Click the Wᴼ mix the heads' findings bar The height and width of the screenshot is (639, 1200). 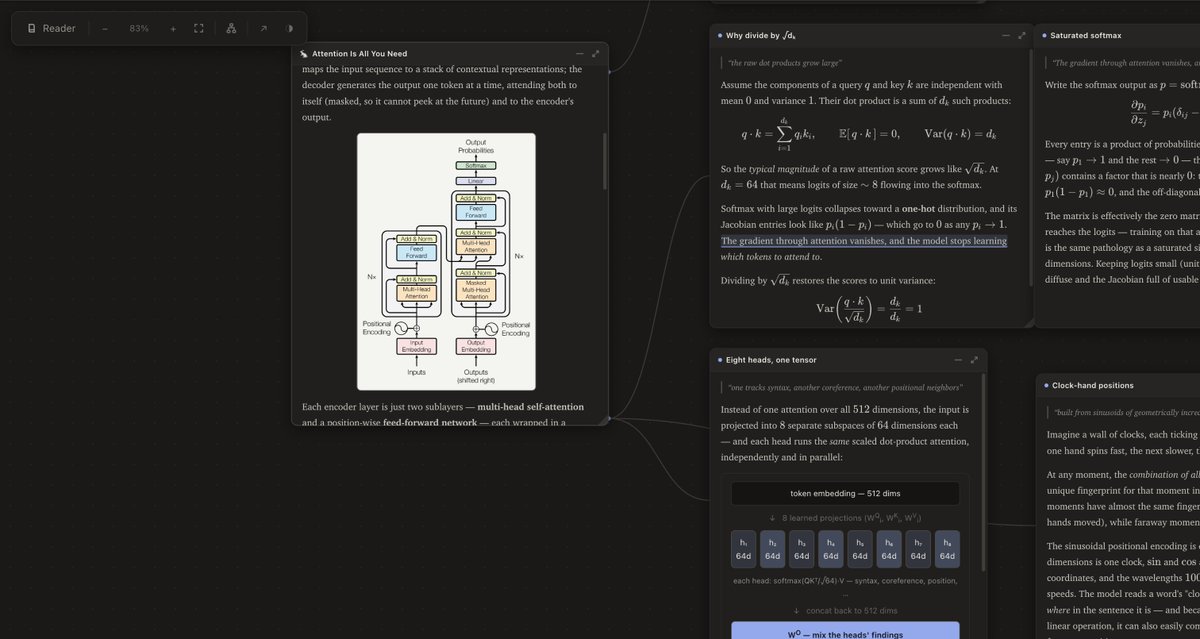(x=845, y=630)
